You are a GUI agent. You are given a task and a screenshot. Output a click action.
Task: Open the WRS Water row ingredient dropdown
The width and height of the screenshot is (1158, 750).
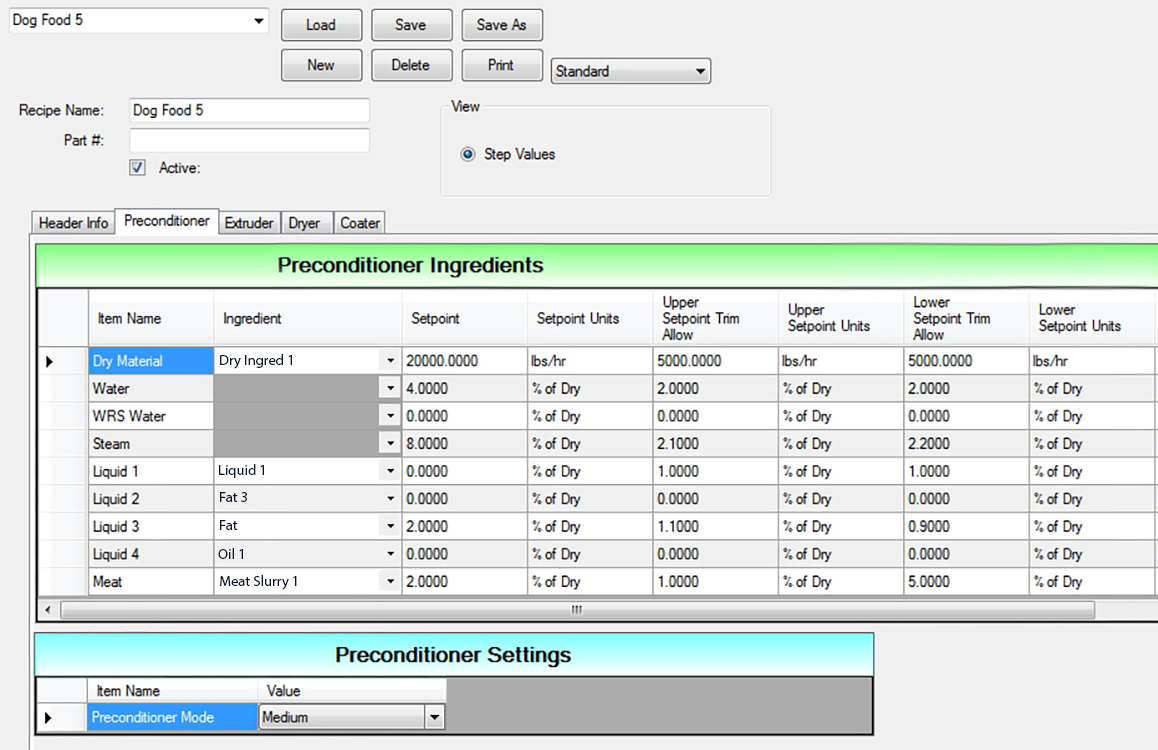(x=390, y=416)
